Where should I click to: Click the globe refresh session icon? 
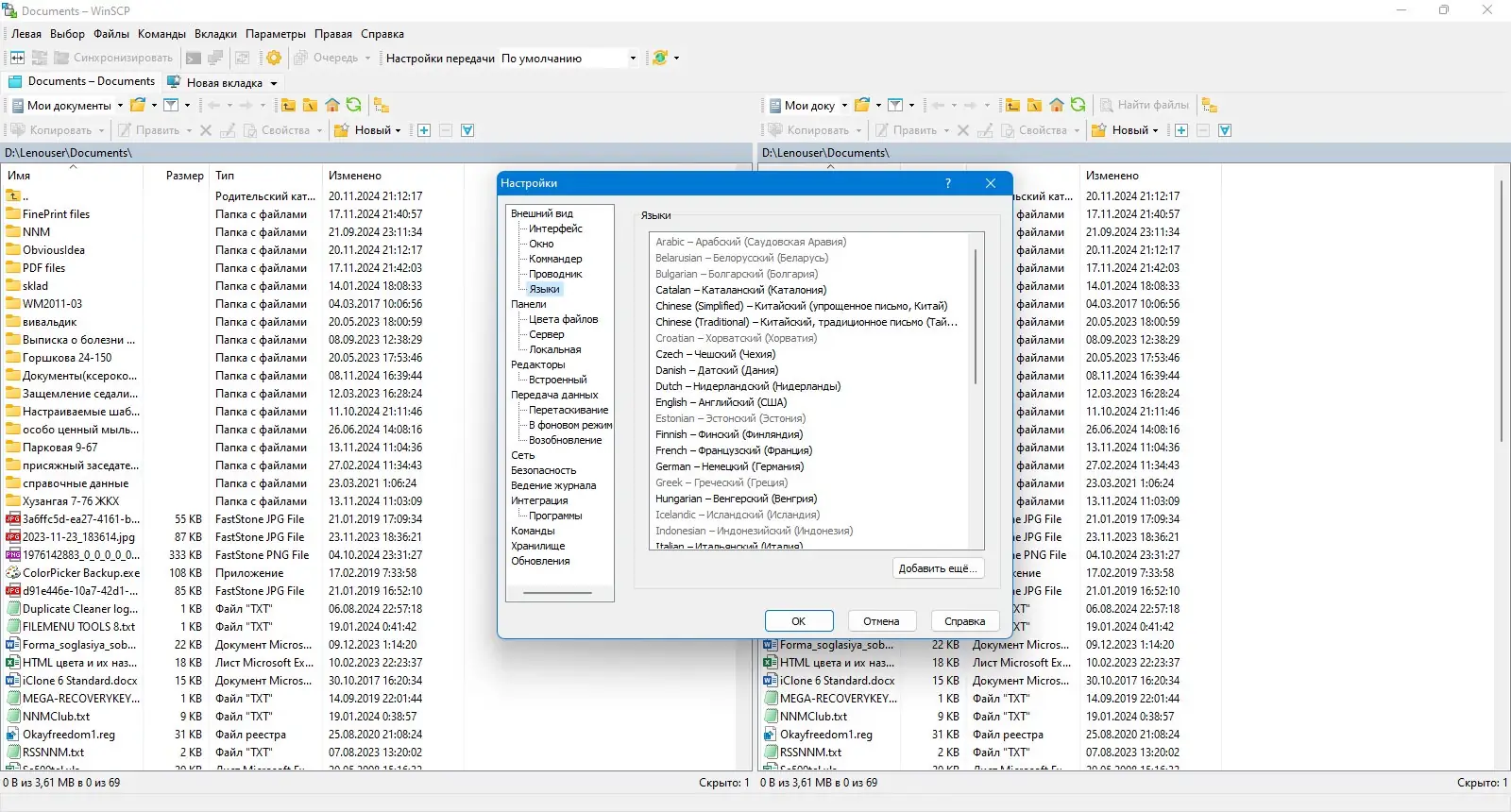660,58
